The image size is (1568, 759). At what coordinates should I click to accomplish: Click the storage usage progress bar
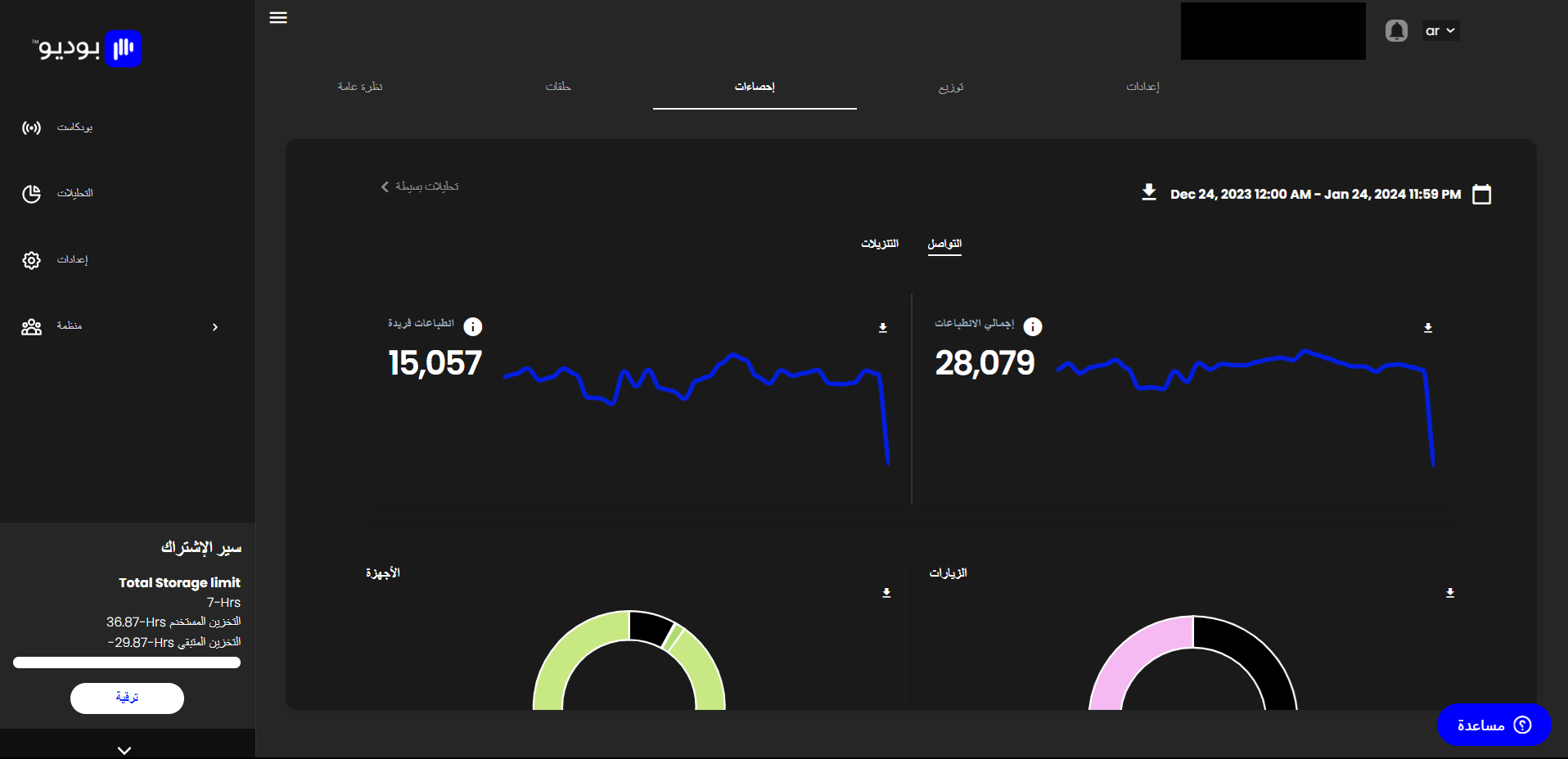coord(127,662)
